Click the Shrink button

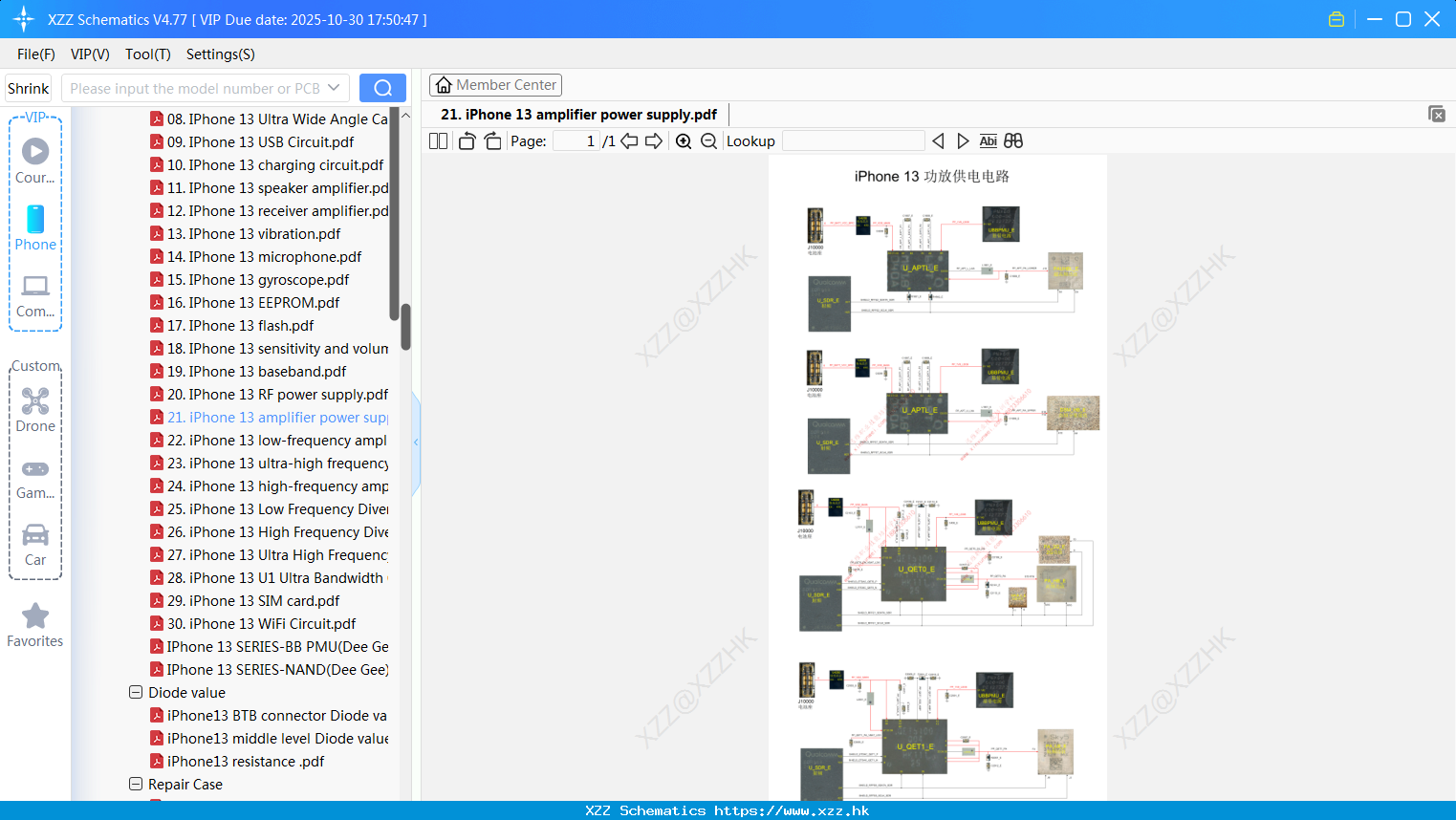point(28,88)
